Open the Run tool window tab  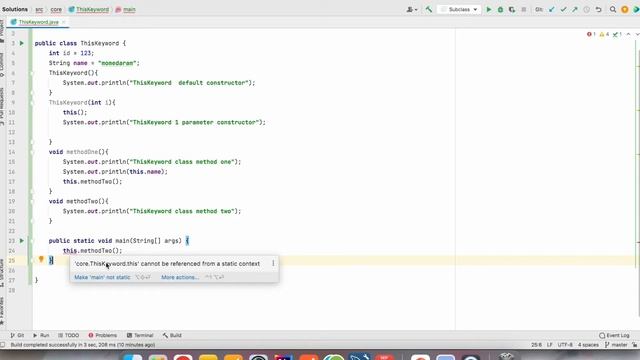(41, 335)
